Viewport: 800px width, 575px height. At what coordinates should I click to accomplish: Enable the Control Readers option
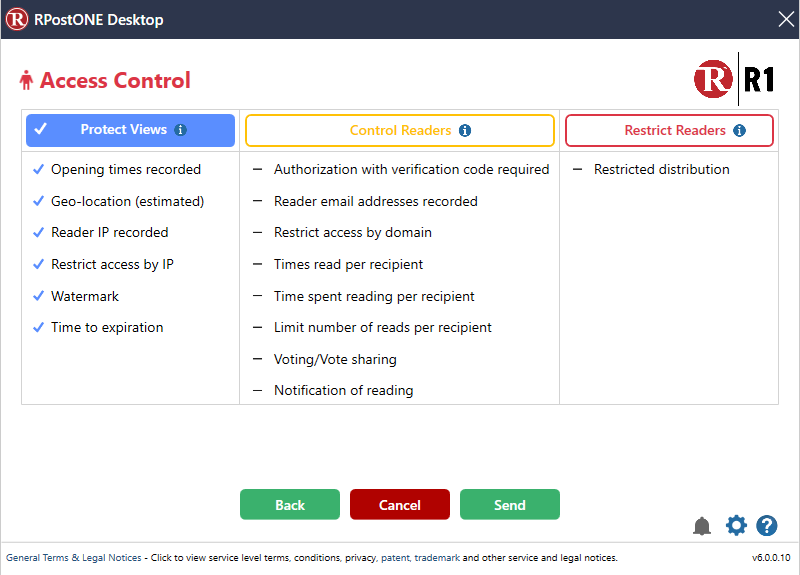[x=399, y=131]
